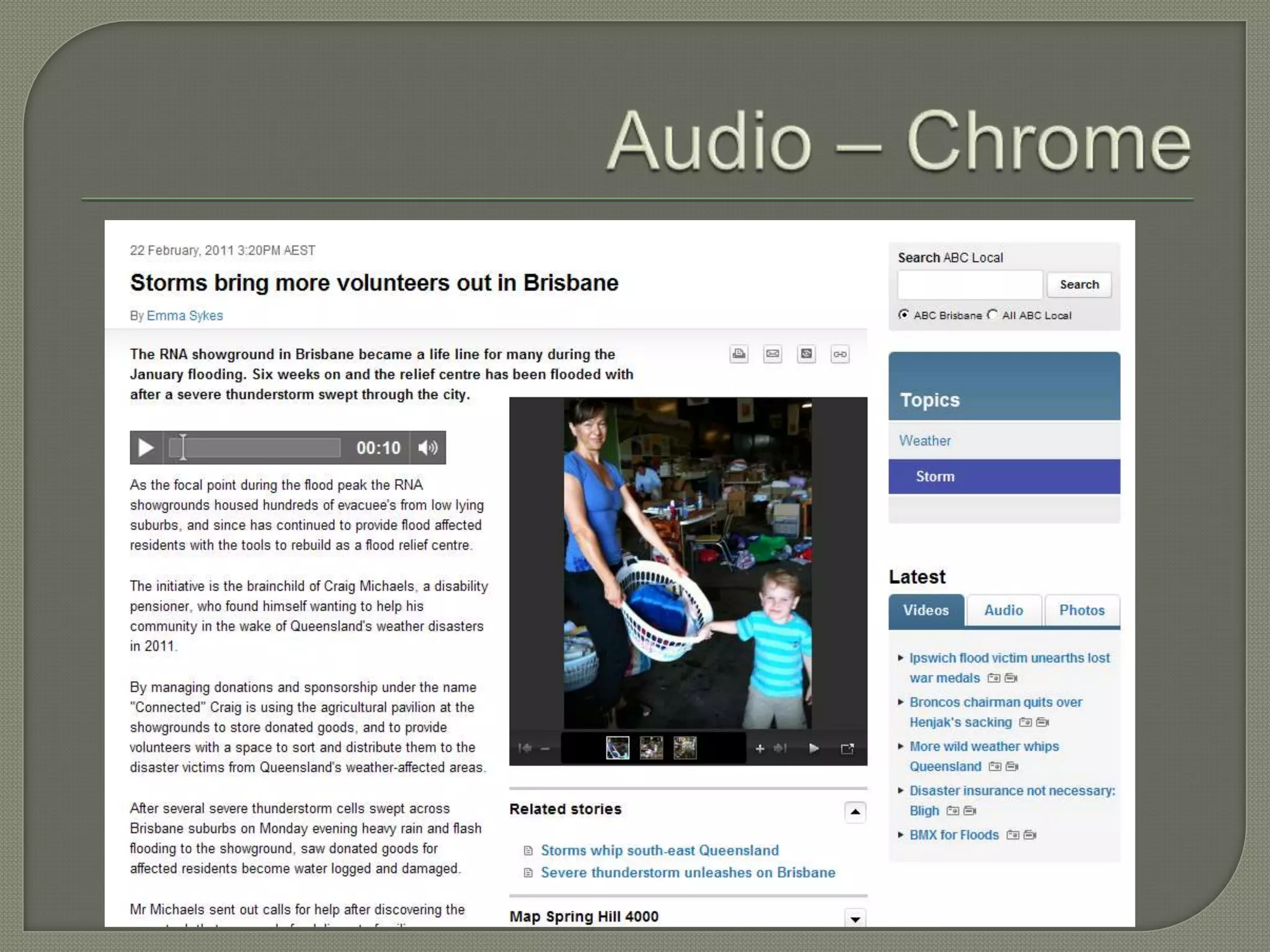Viewport: 1270px width, 952px height.
Task: Open the Emma Sykes author link
Action: pyautogui.click(x=185, y=315)
